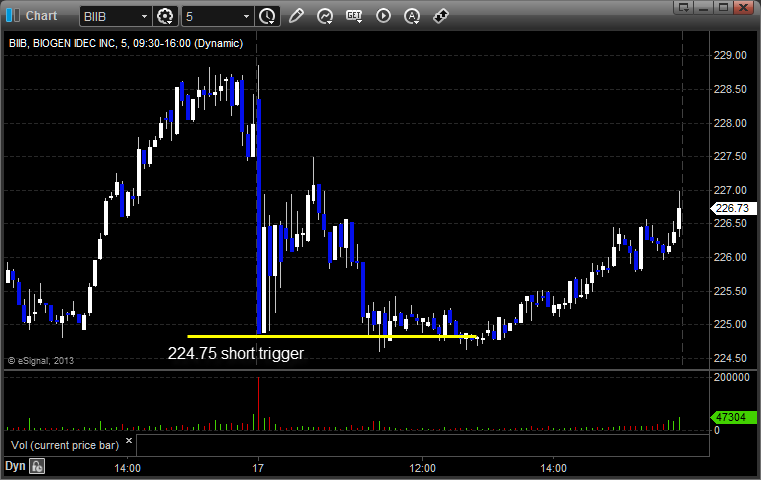
Task: Open symbol settings gear menu
Action: [x=165, y=17]
